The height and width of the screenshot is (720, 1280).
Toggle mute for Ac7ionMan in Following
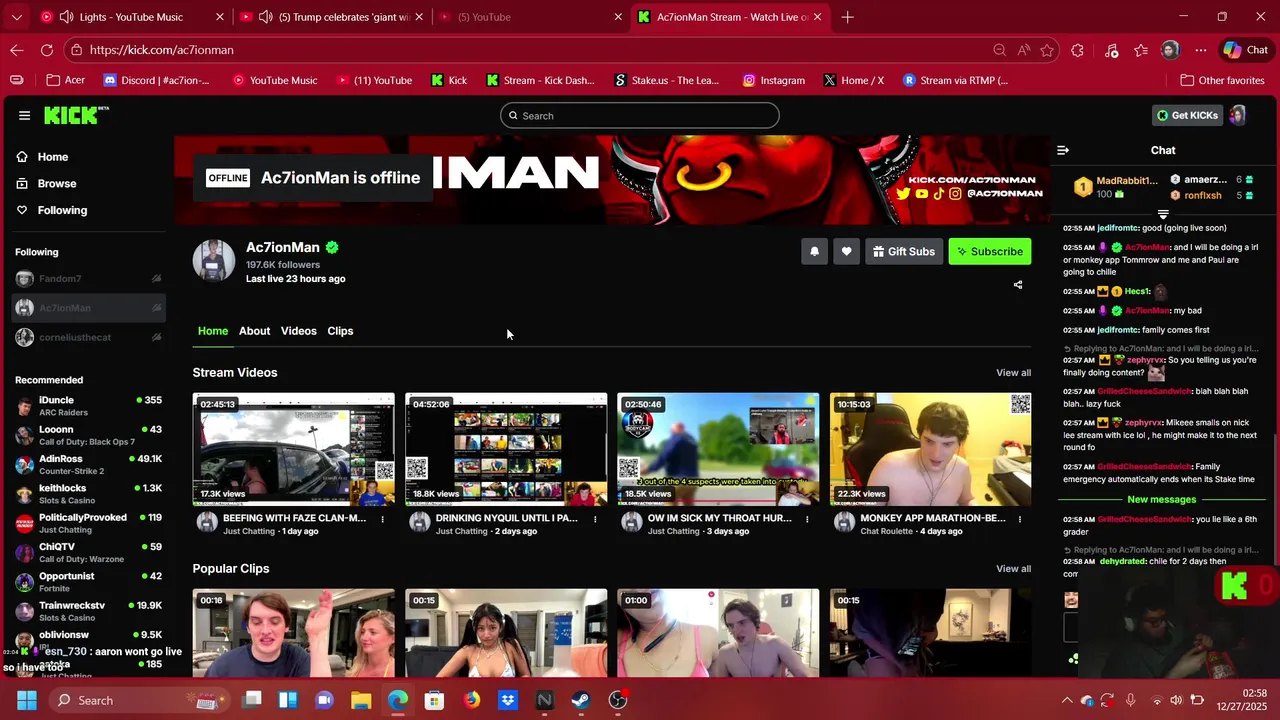pos(157,308)
